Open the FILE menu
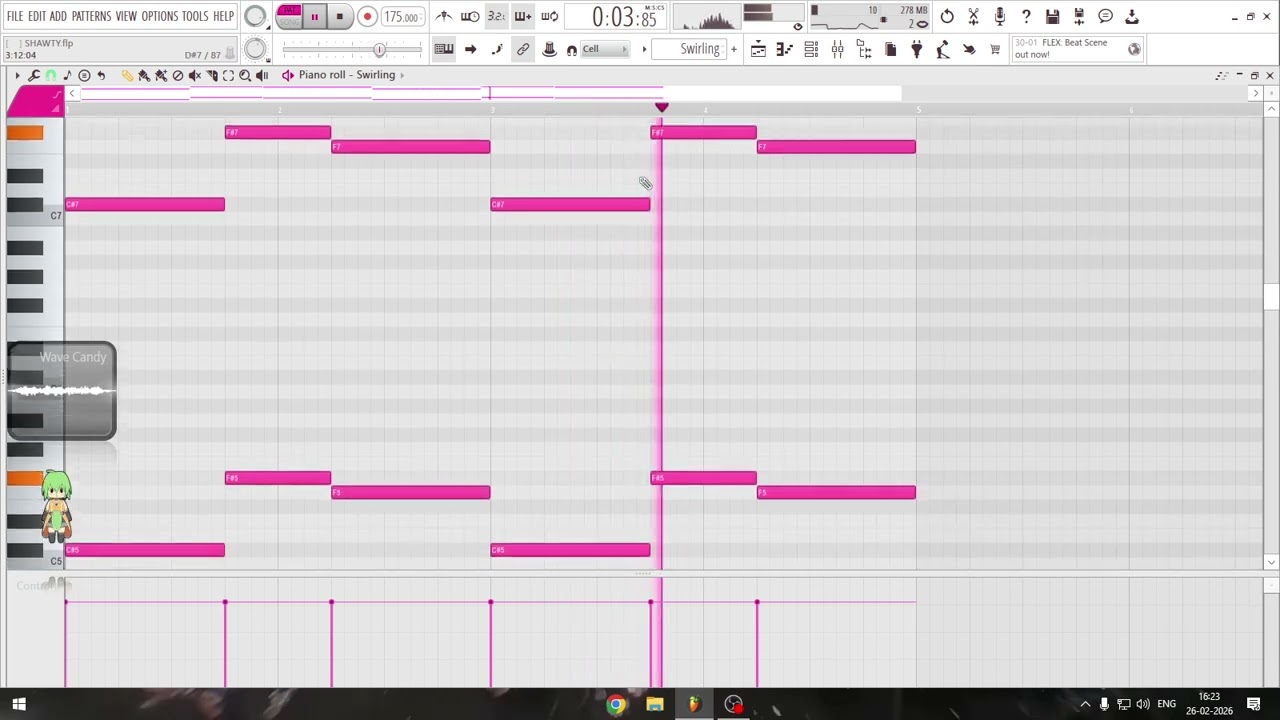1280x720 pixels. point(15,16)
